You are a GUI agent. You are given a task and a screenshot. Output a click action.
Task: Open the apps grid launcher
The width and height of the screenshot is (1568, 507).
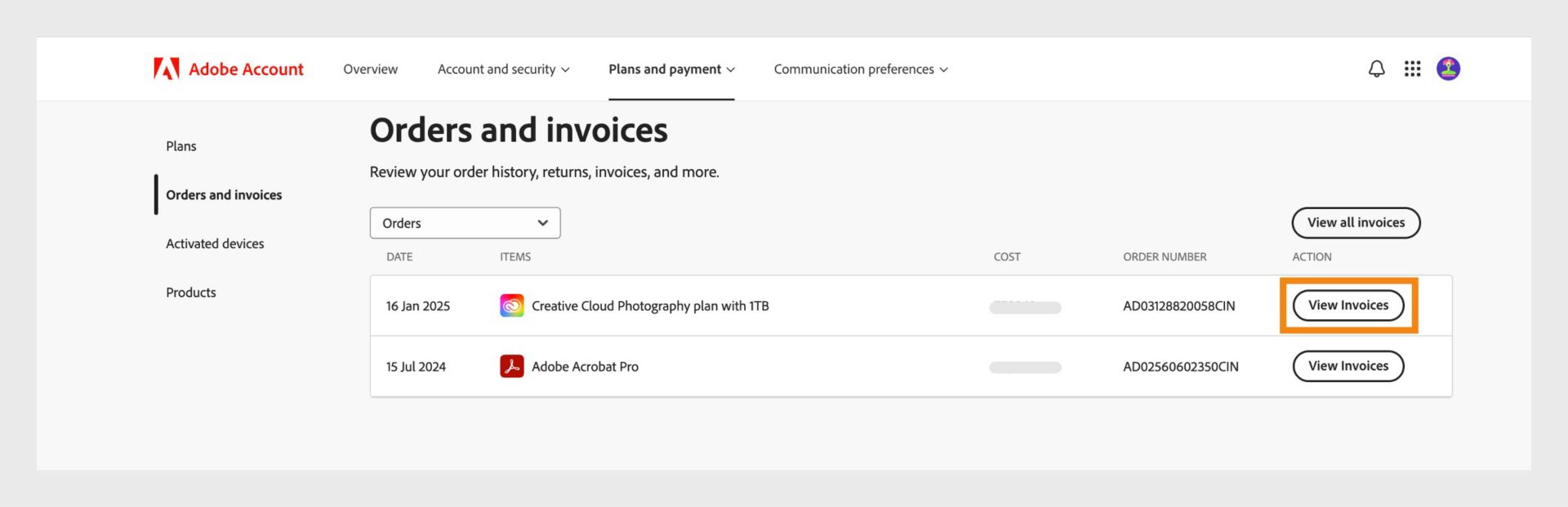1412,69
